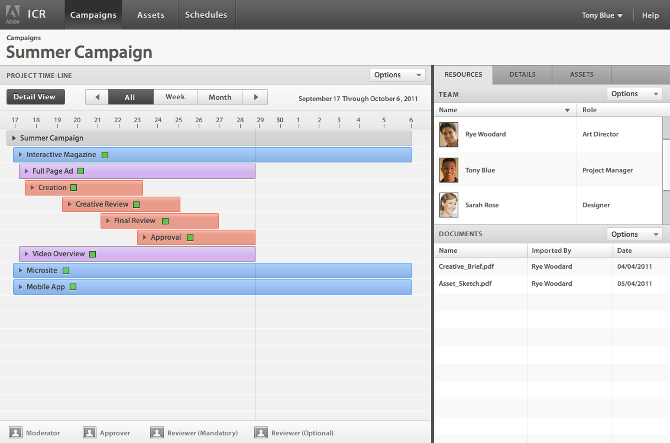
Task: Click Rye Woodard's photo thumbnail
Action: click(x=449, y=134)
